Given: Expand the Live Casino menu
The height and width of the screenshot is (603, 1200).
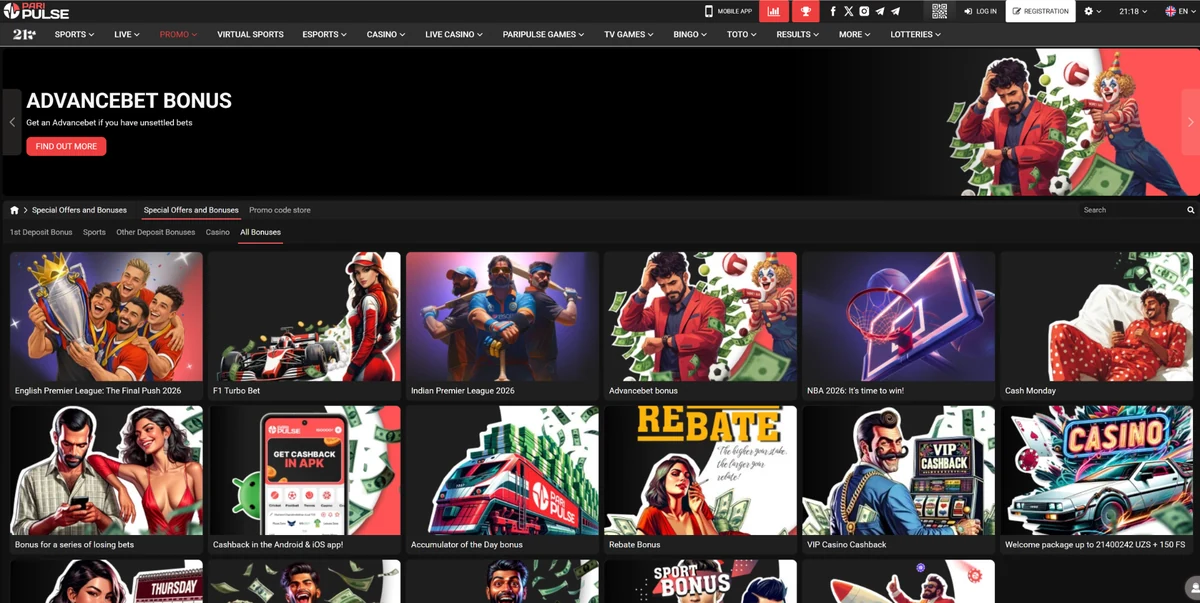Looking at the screenshot, I should [454, 34].
